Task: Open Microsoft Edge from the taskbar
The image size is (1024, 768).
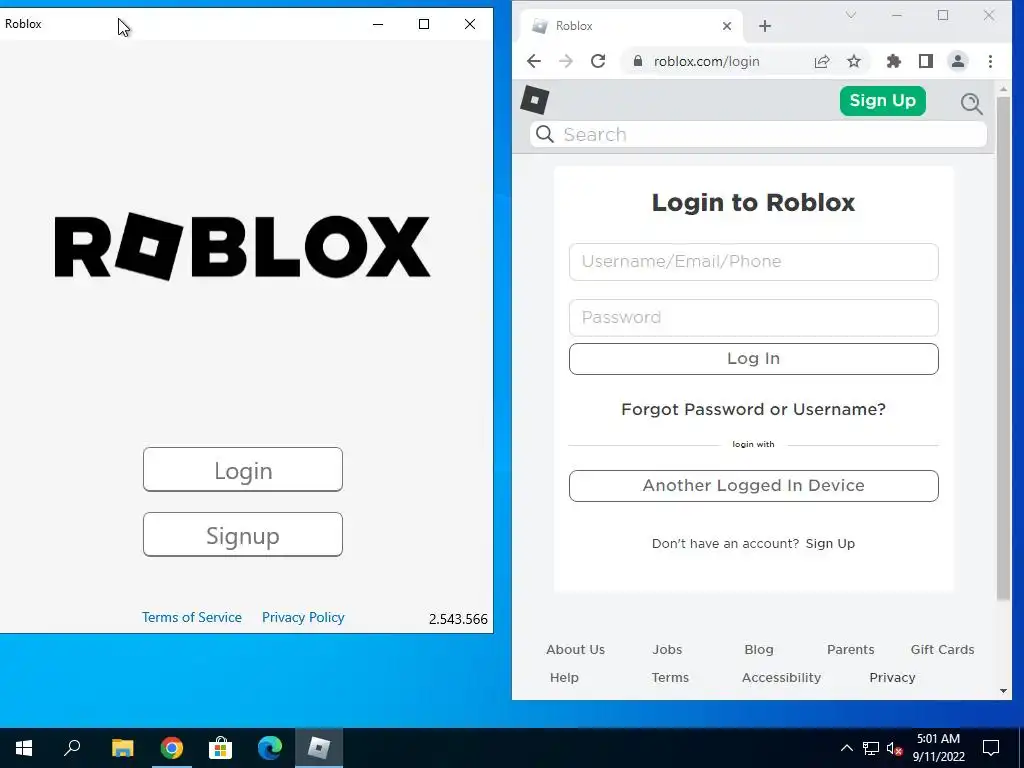Action: [270, 748]
